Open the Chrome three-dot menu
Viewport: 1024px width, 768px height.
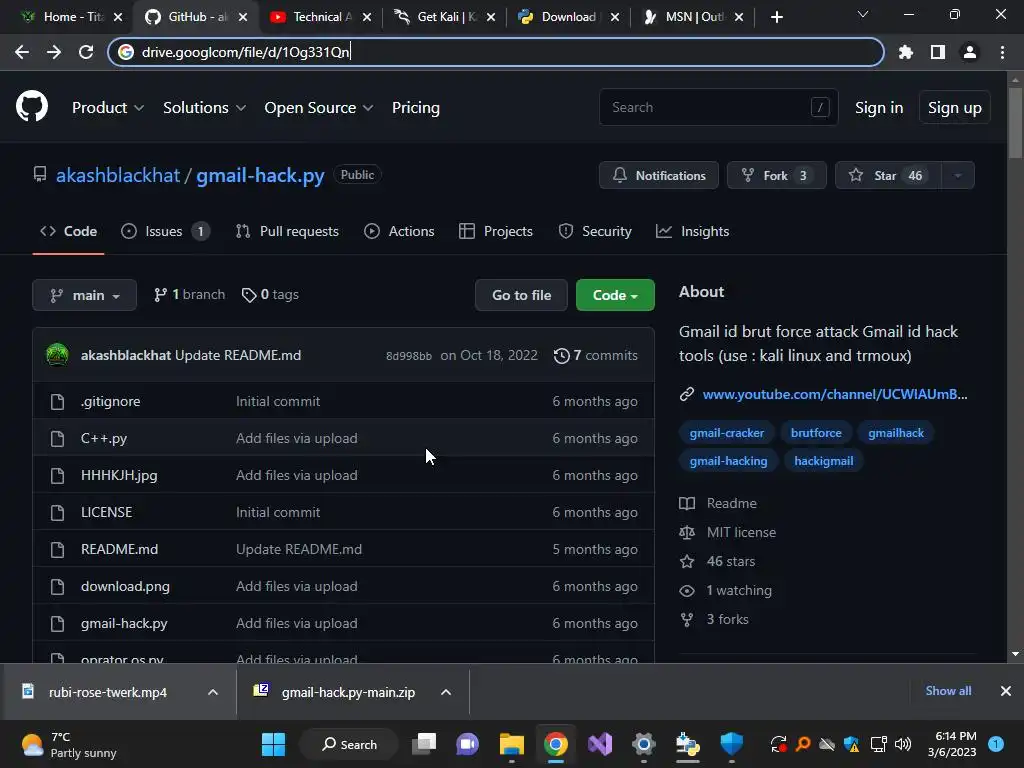click(x=1002, y=52)
